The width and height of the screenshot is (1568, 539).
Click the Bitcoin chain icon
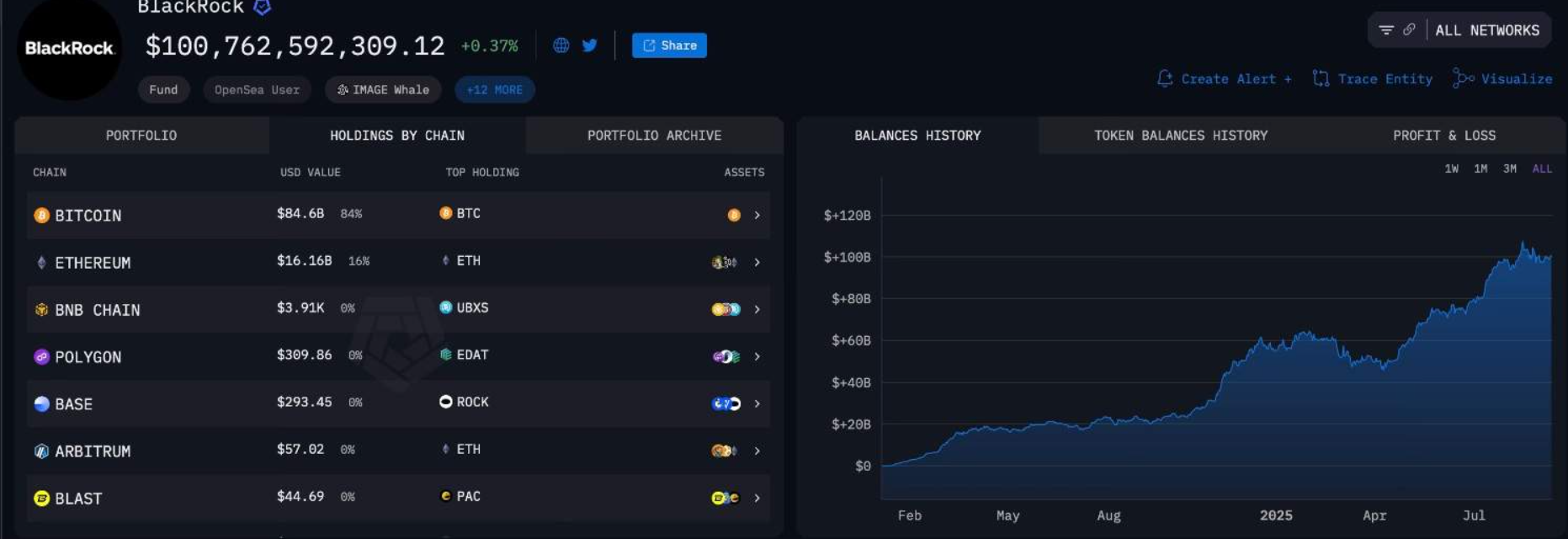coord(41,216)
